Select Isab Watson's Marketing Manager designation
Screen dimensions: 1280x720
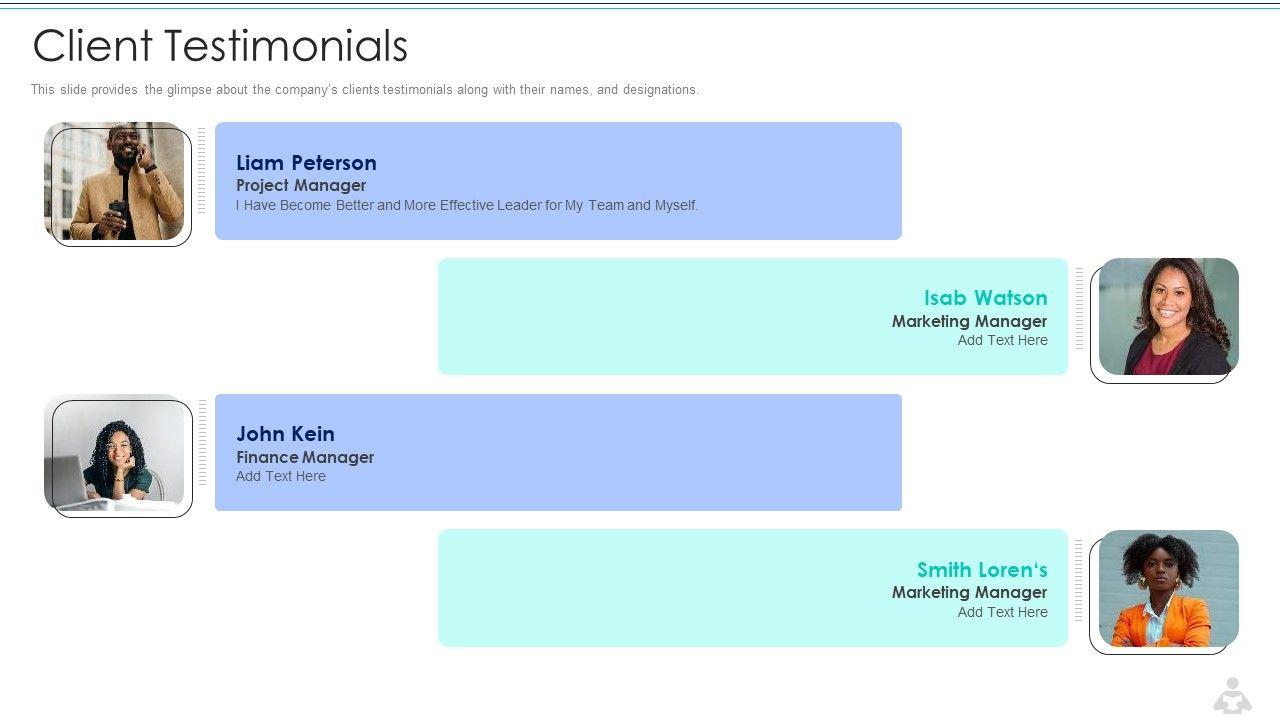tap(969, 321)
